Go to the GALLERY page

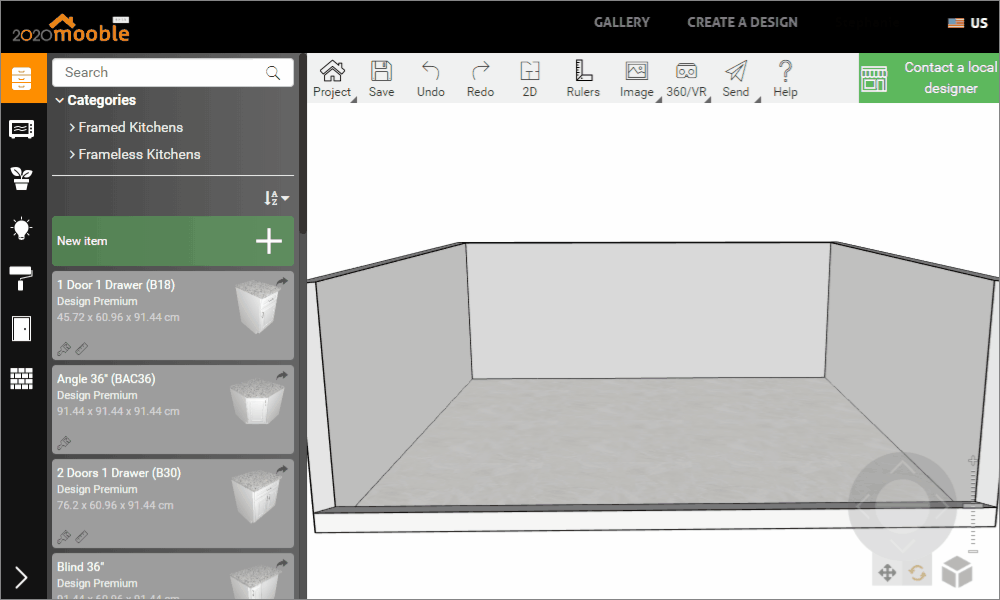click(622, 22)
